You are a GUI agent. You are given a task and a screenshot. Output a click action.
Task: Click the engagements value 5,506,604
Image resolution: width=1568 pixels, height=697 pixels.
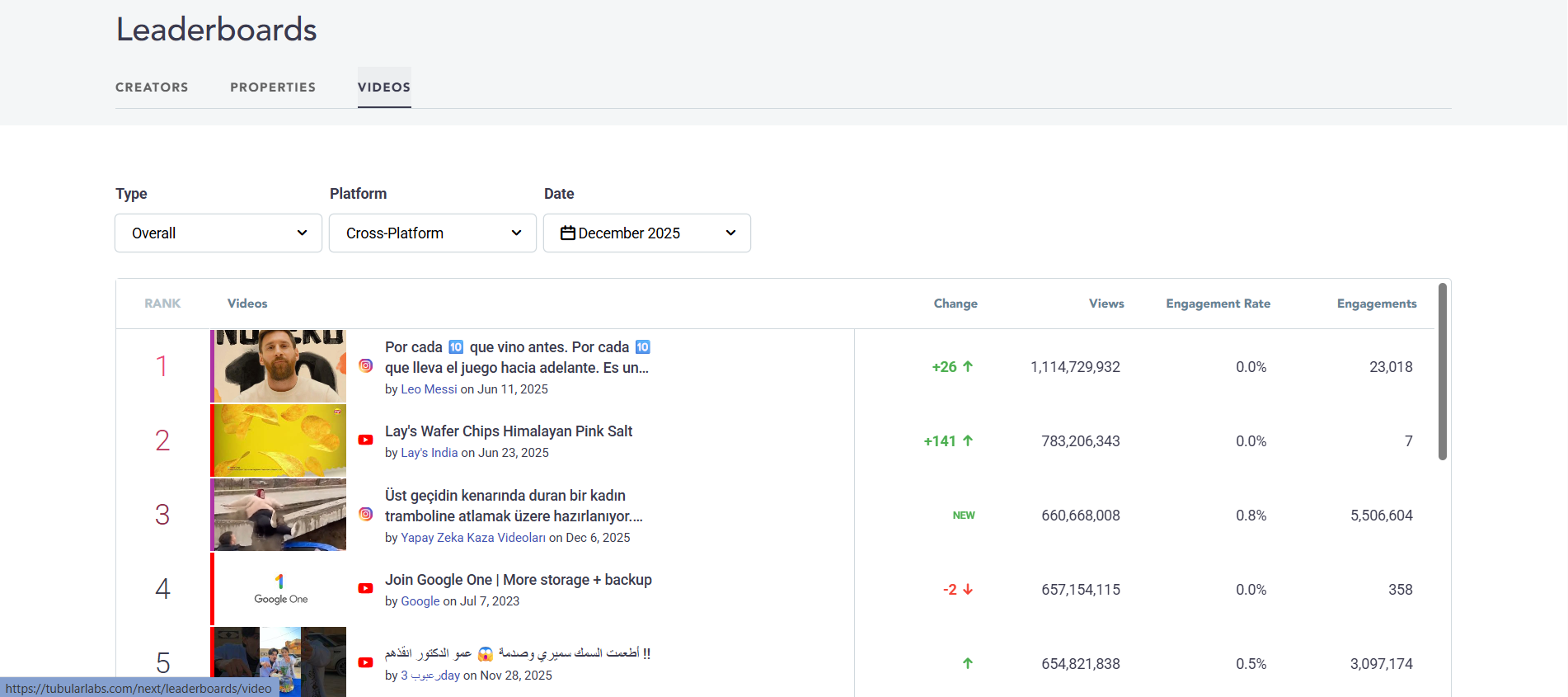click(1382, 516)
